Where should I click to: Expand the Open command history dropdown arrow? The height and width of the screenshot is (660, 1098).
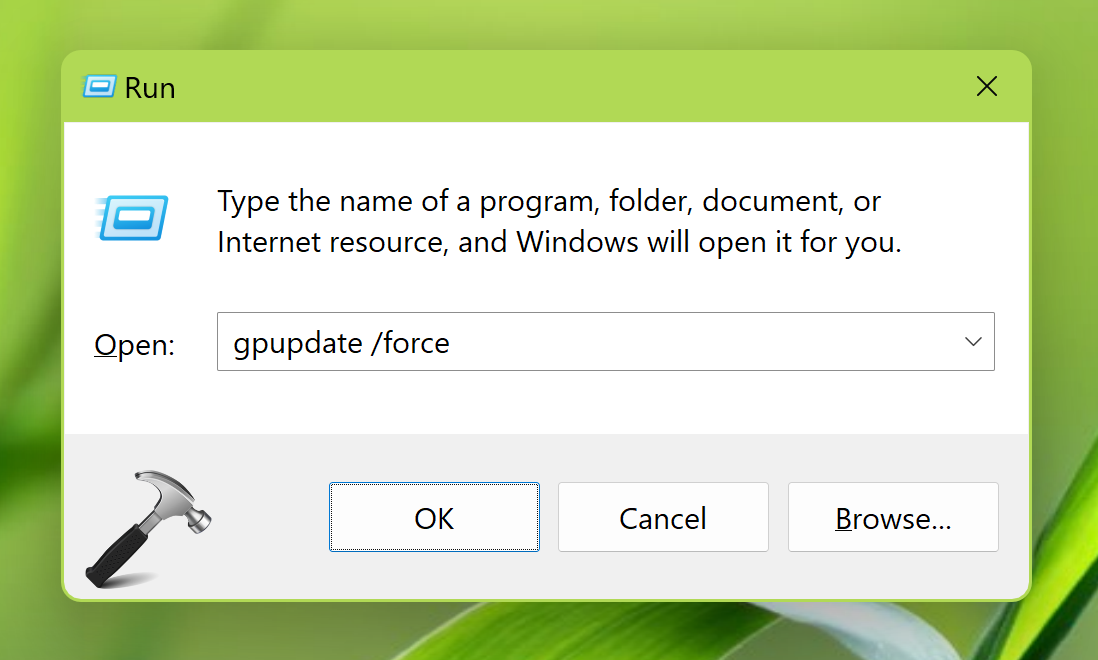[x=973, y=342]
